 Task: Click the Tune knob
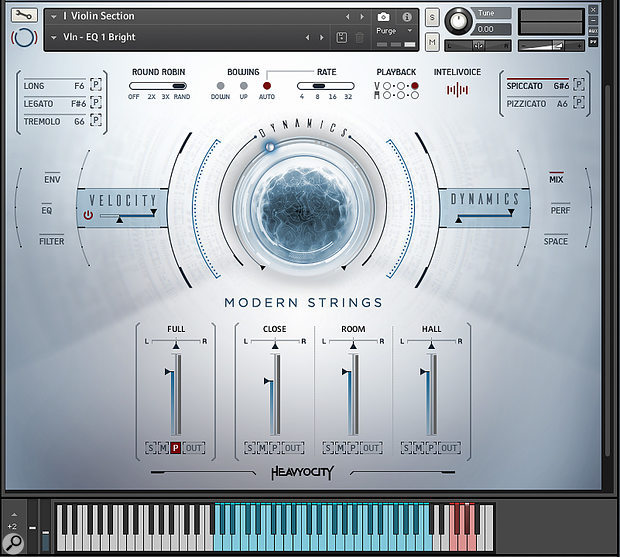pos(458,21)
